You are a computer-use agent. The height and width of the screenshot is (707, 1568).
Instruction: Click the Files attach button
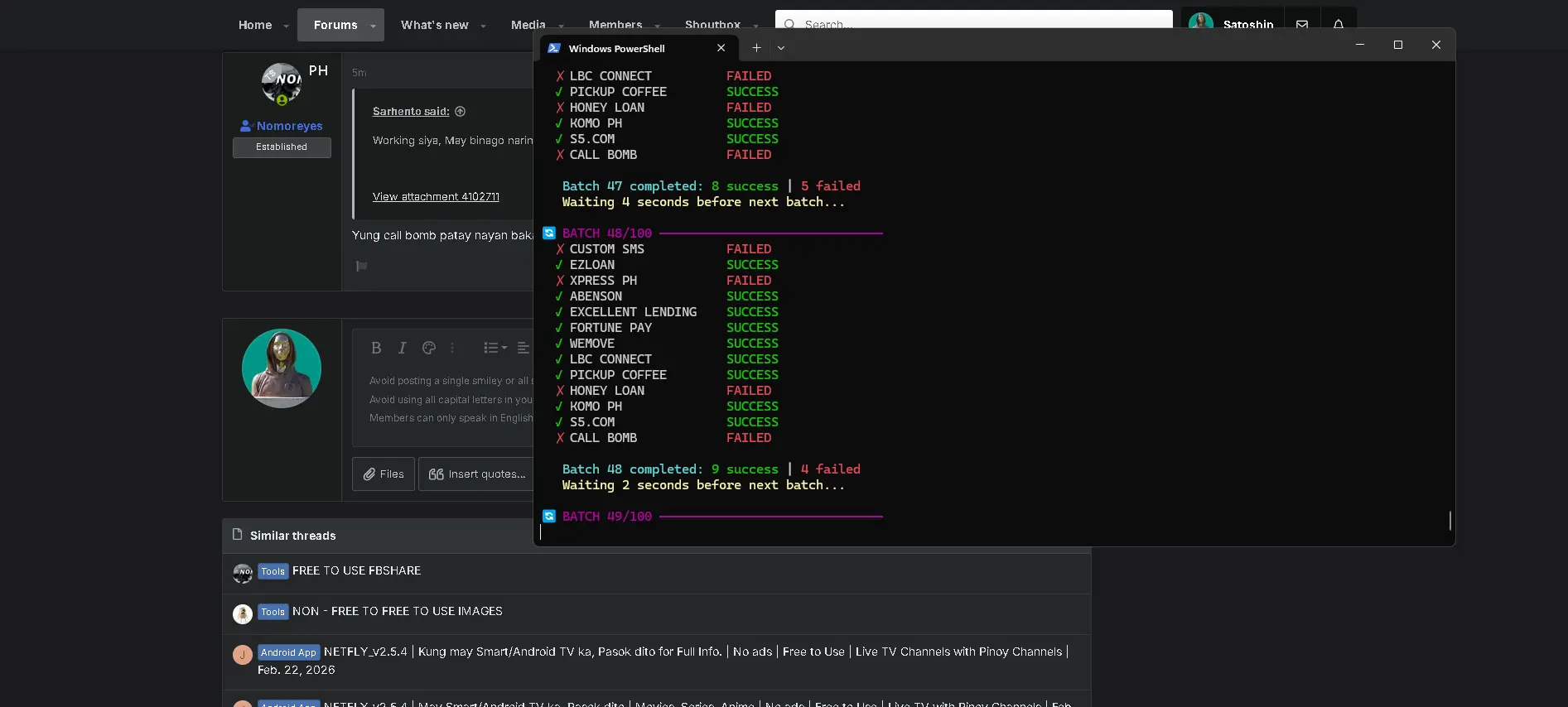coord(384,474)
